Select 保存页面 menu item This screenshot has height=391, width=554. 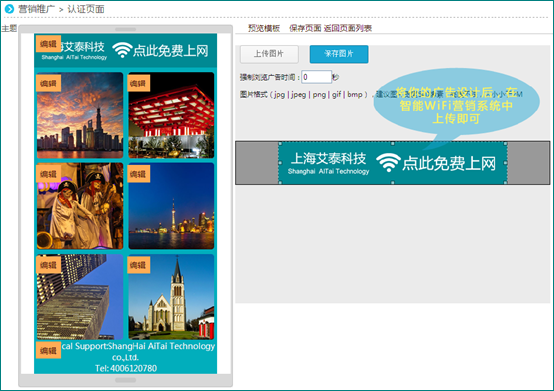tap(305, 28)
